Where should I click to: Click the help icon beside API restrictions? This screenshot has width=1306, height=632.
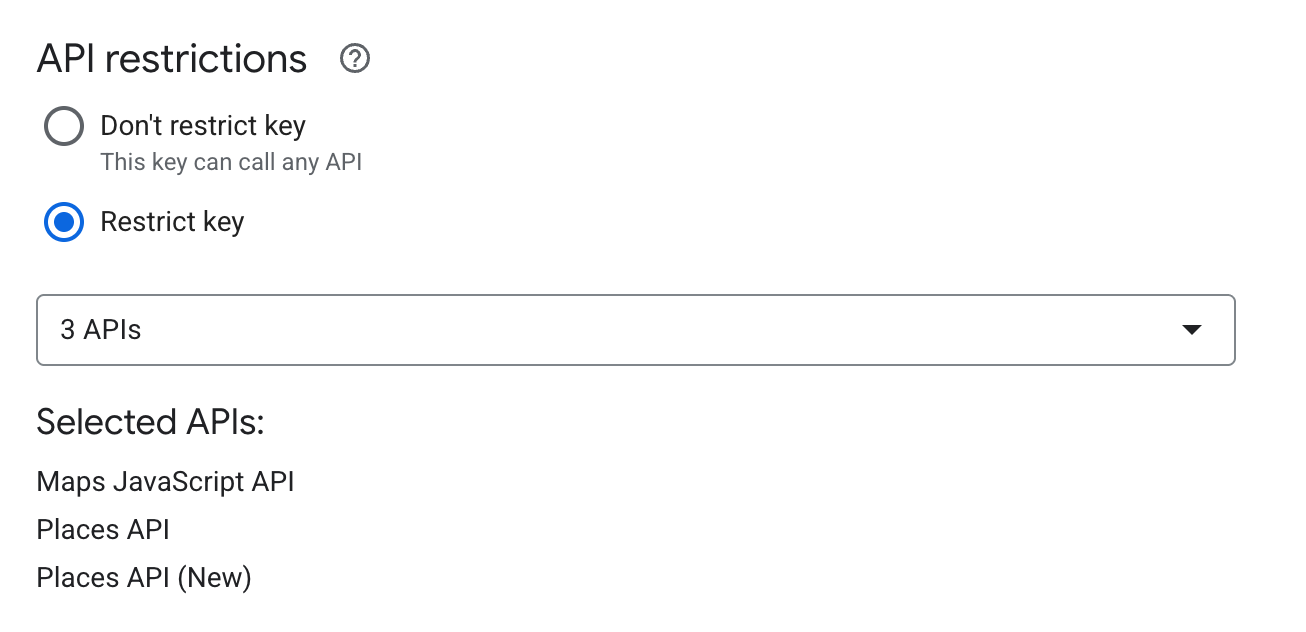355,60
